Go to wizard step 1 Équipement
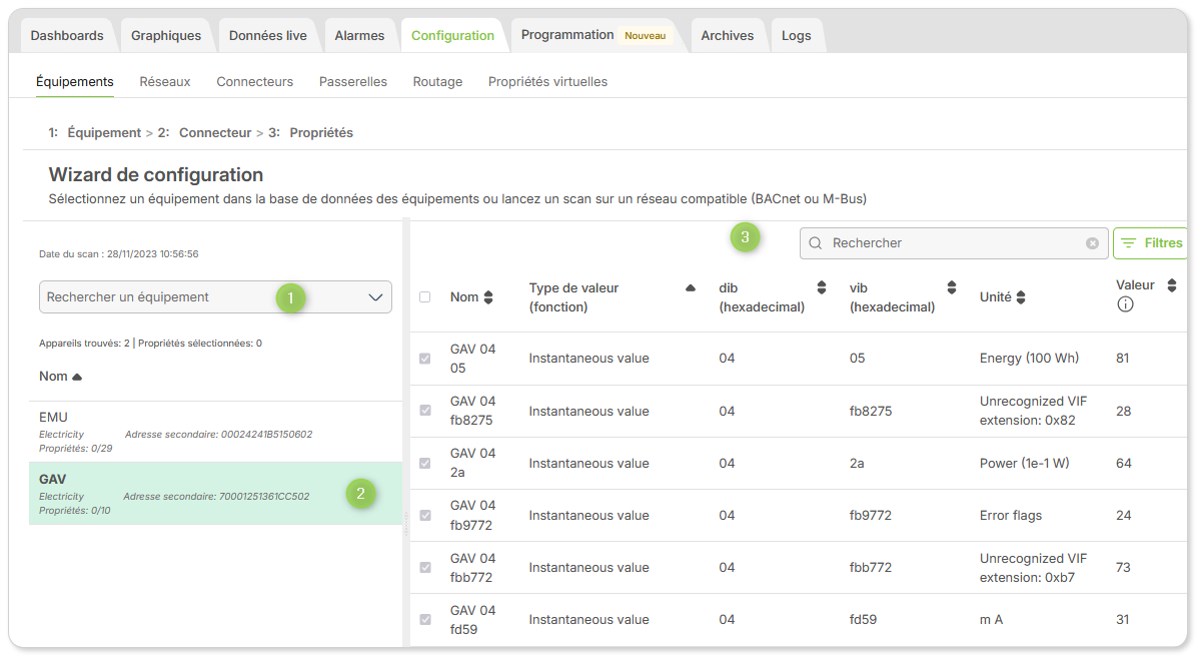 click(95, 132)
